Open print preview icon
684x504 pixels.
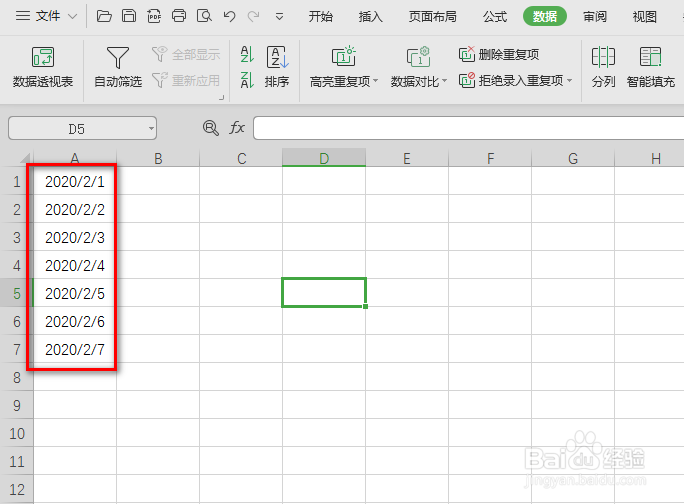tap(204, 17)
